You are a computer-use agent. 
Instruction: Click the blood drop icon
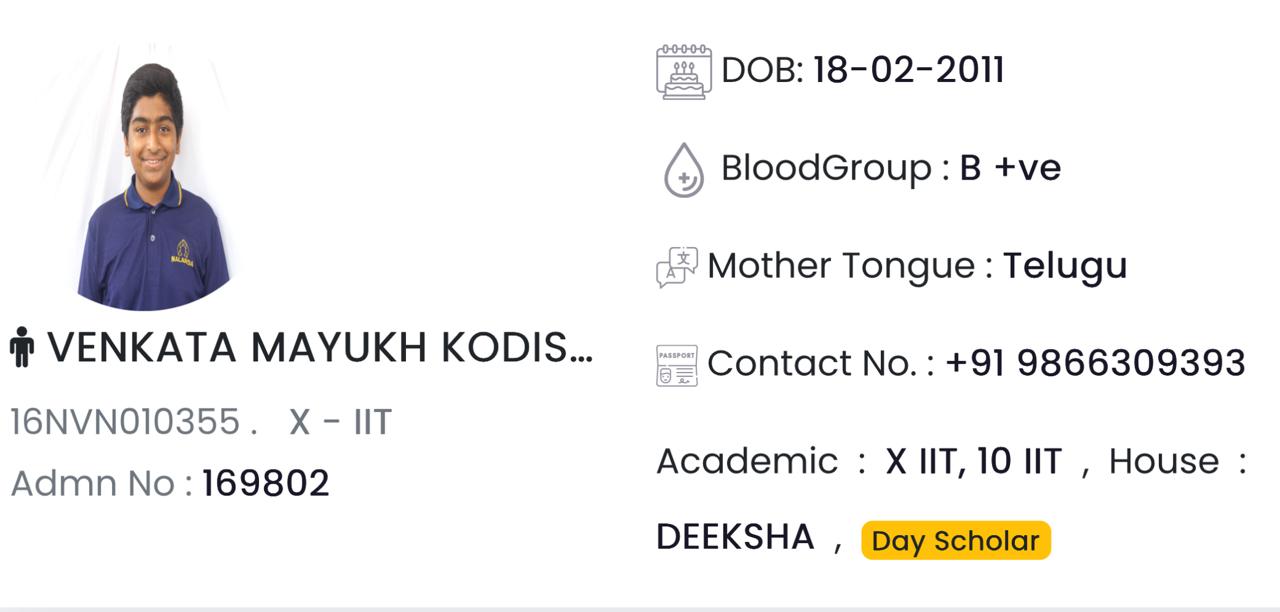(x=684, y=169)
